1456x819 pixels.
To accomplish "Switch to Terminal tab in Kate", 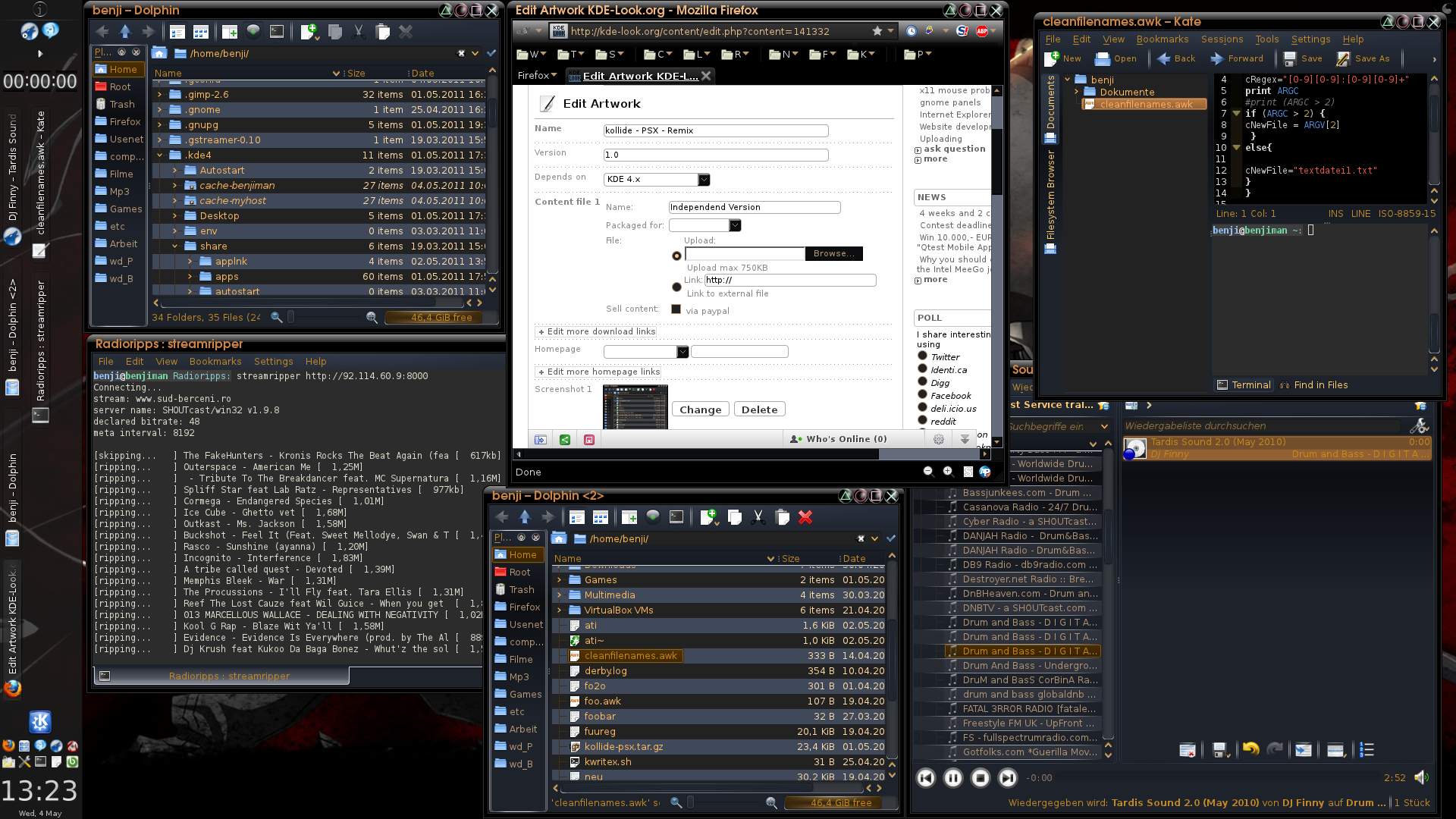I will (x=1244, y=385).
